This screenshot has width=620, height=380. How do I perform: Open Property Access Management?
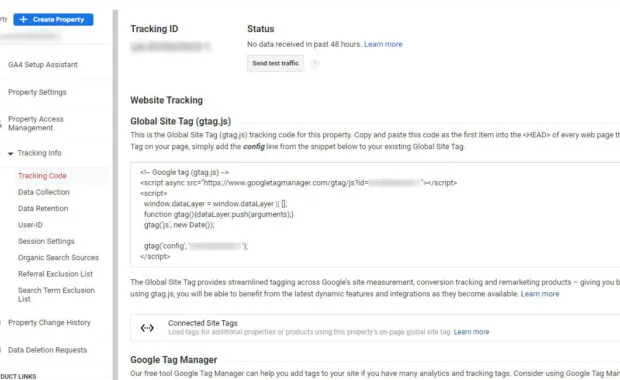pyautogui.click(x=36, y=123)
